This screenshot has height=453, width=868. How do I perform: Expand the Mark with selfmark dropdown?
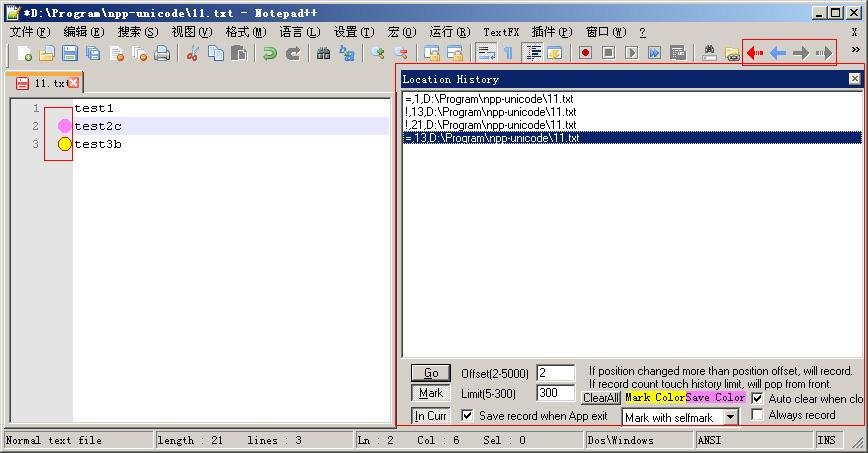pyautogui.click(x=731, y=417)
